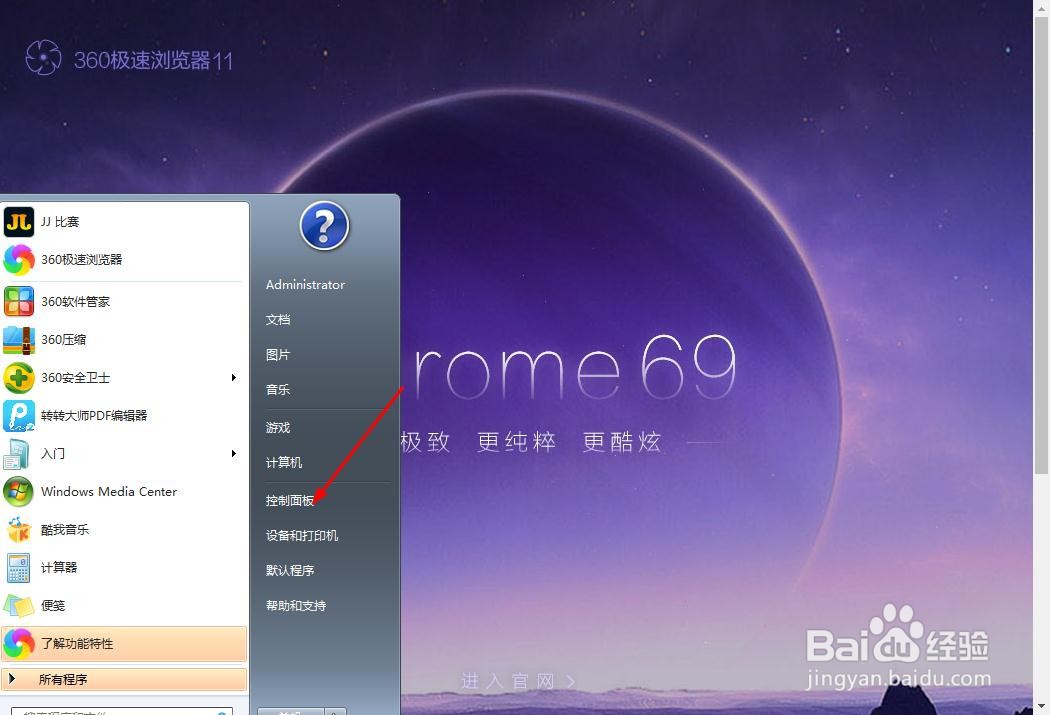This screenshot has height=715, width=1050.
Task: Open the shutdown options arrow
Action: (x=337, y=711)
